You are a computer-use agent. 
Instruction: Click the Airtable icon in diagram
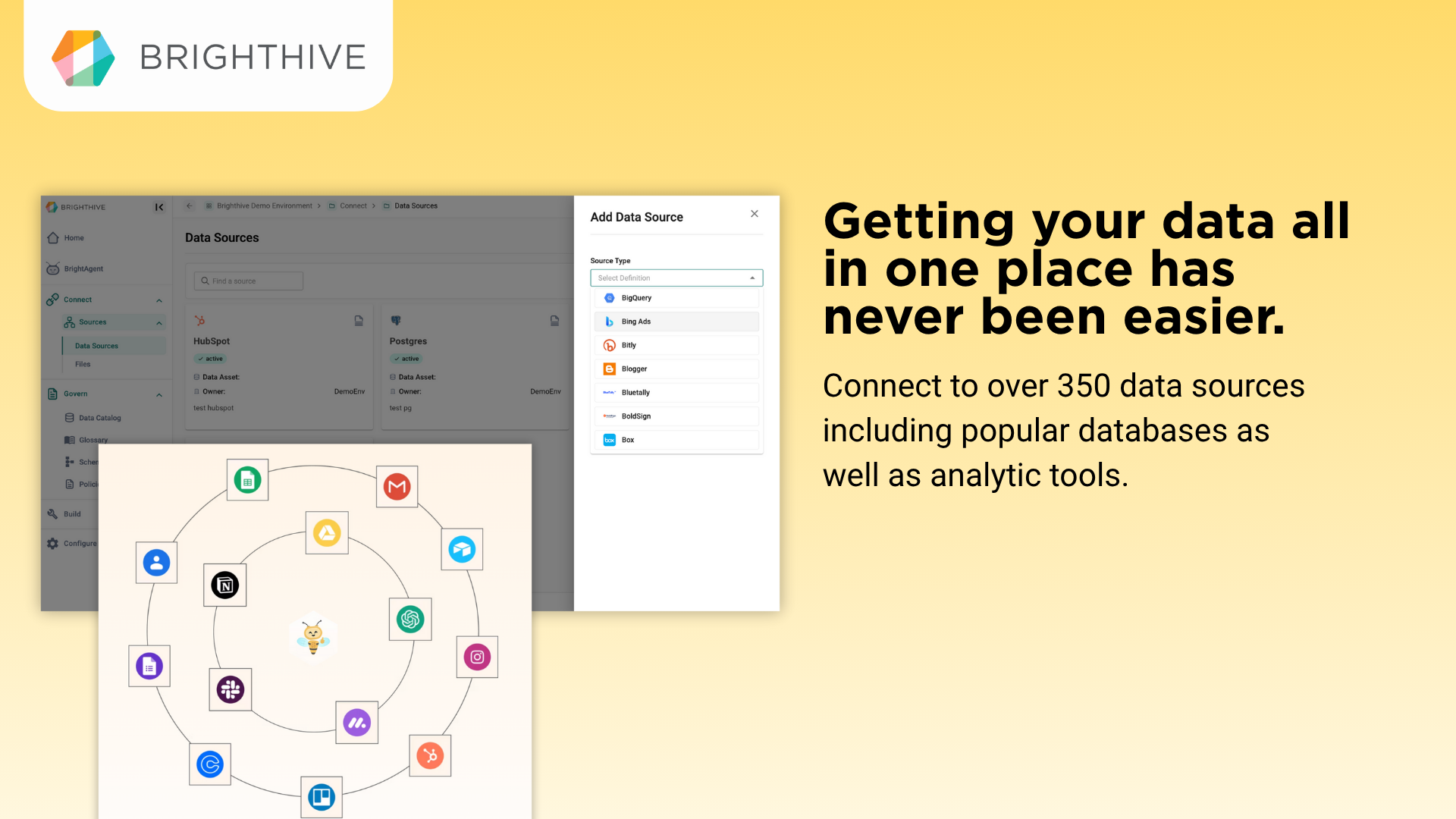462,549
